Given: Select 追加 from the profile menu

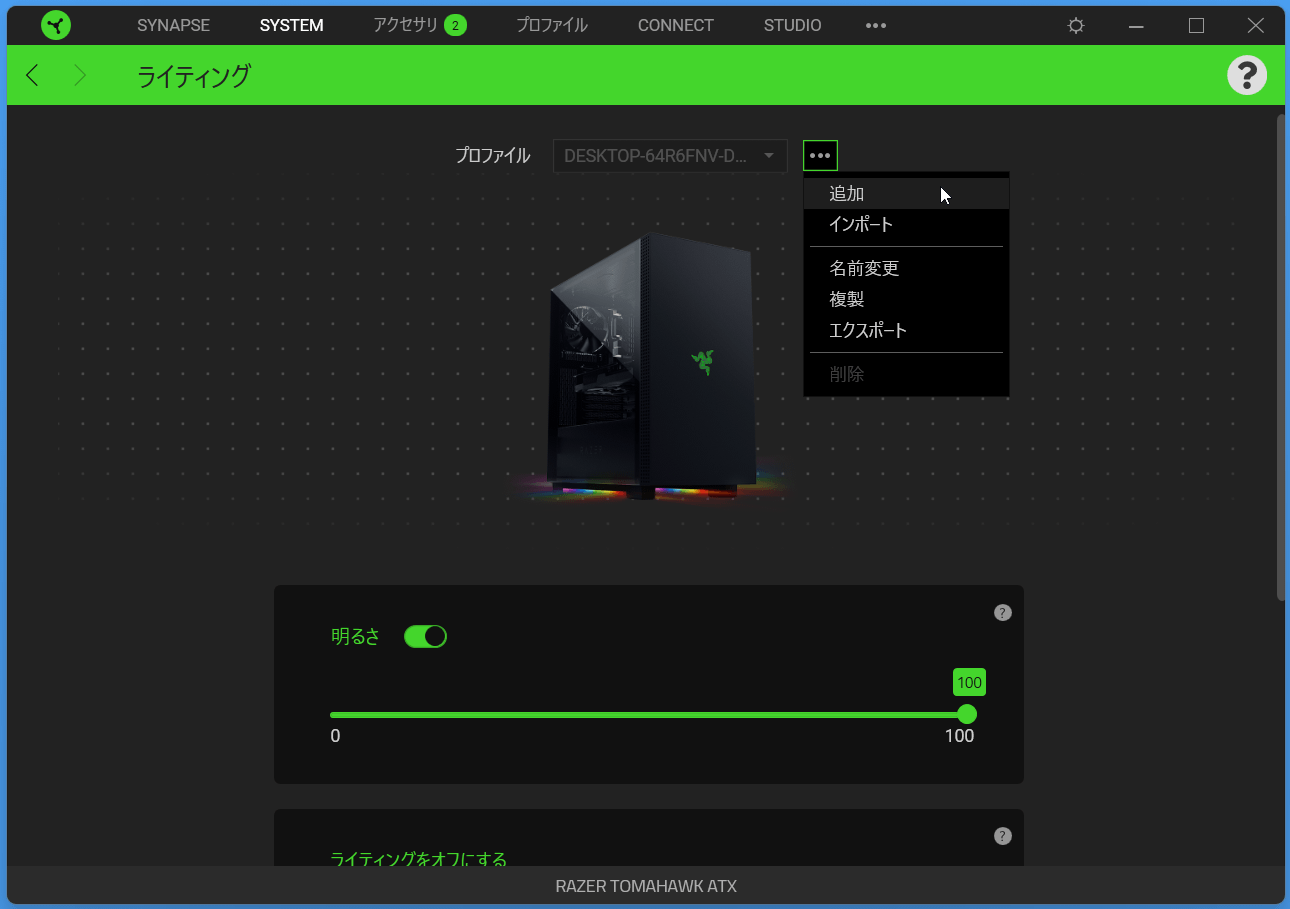Looking at the screenshot, I should pyautogui.click(x=906, y=194).
